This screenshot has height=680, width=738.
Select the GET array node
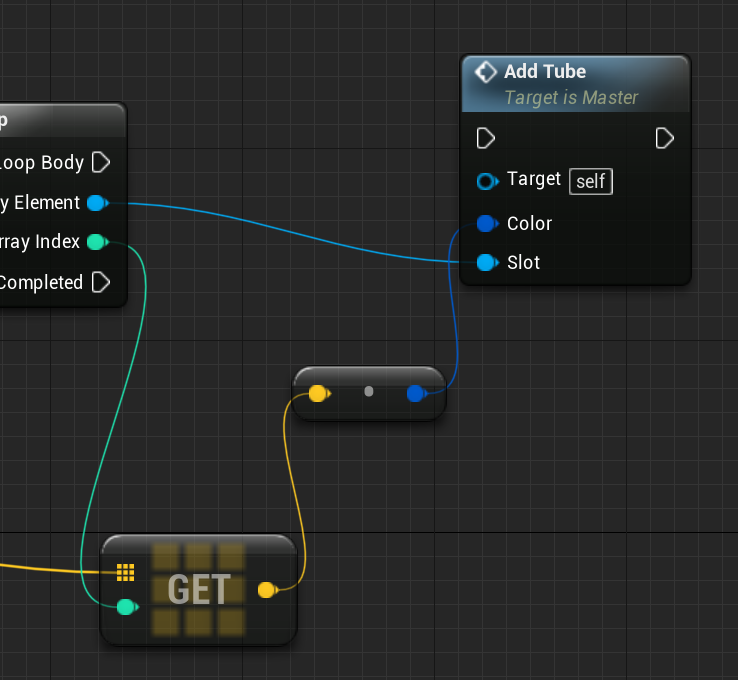[x=199, y=590]
